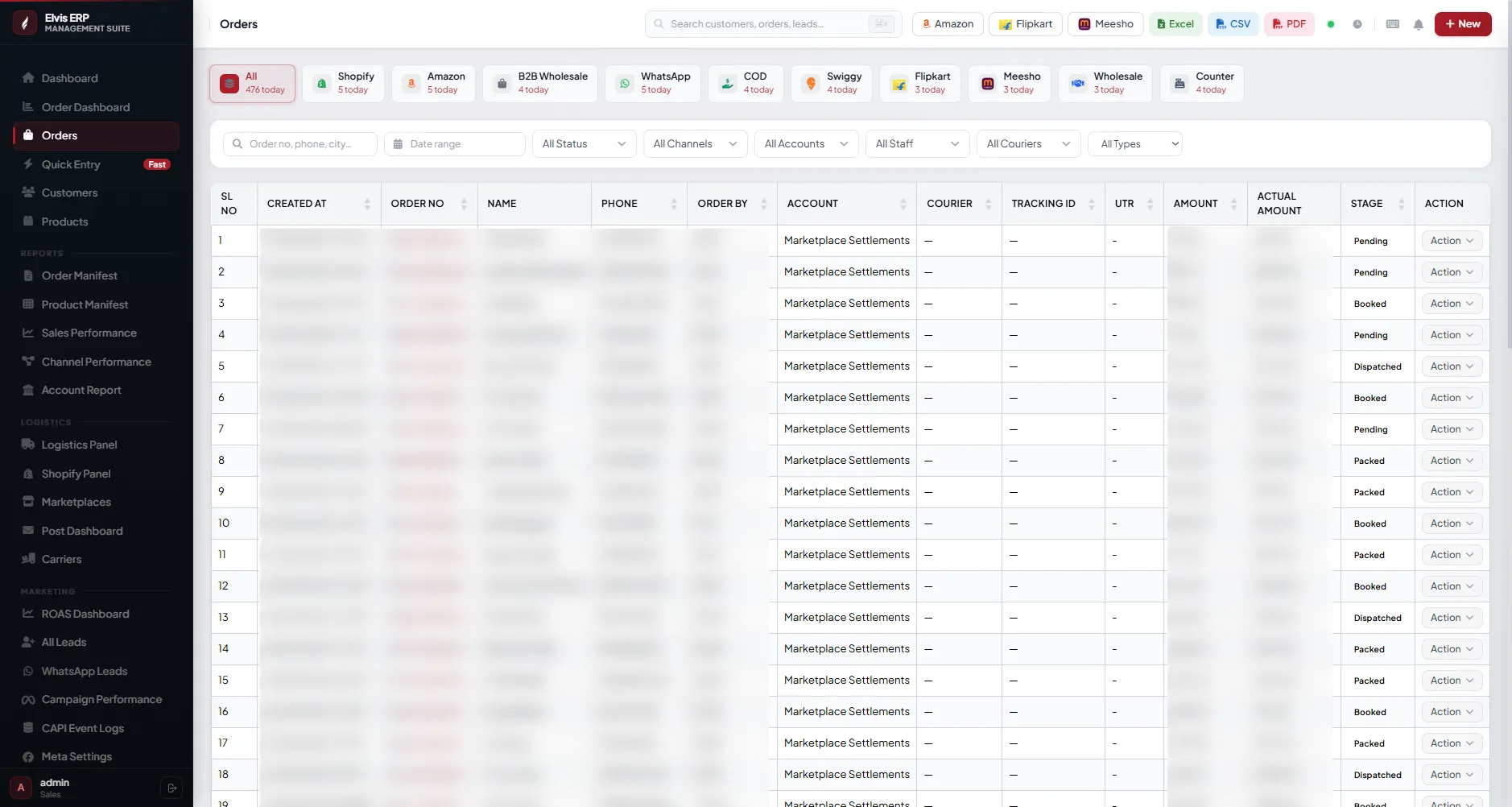The height and width of the screenshot is (807, 1512).
Task: Open the All Accounts dropdown
Action: pyautogui.click(x=807, y=144)
